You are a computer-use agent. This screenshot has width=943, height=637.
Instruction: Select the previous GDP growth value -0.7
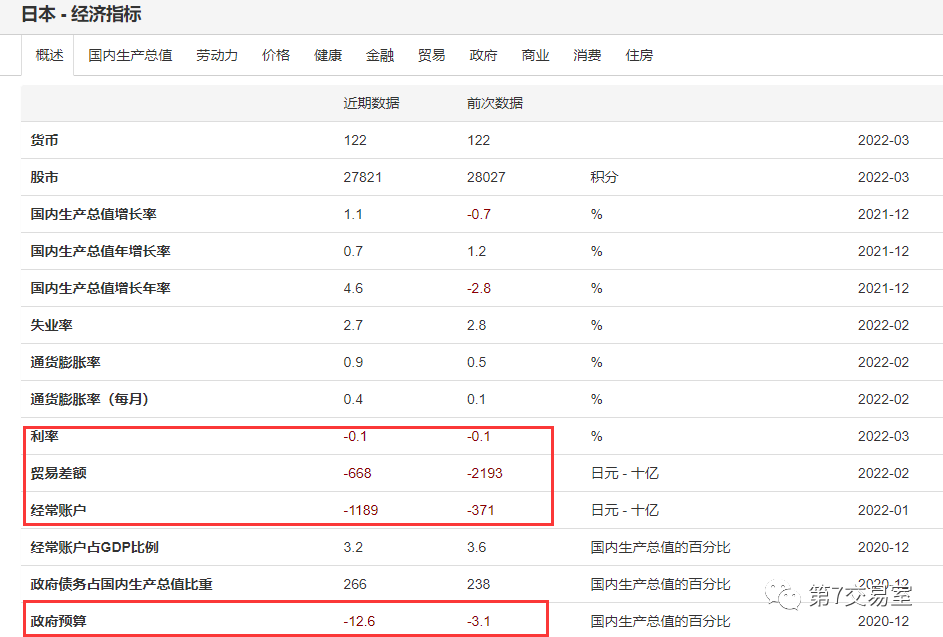coord(479,214)
